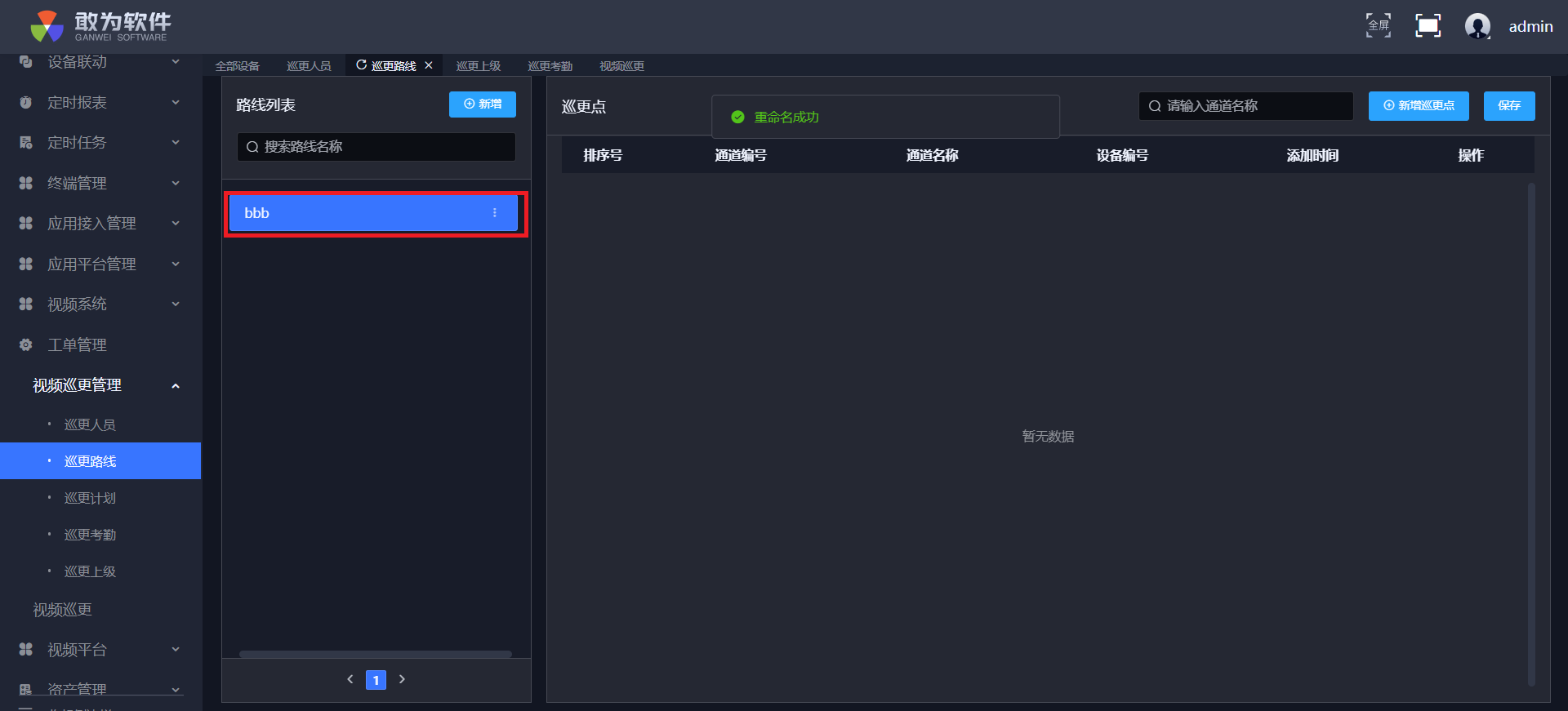Refresh the 巡更路线 tab using its reload icon
This screenshot has height=711, width=1568.
[361, 65]
